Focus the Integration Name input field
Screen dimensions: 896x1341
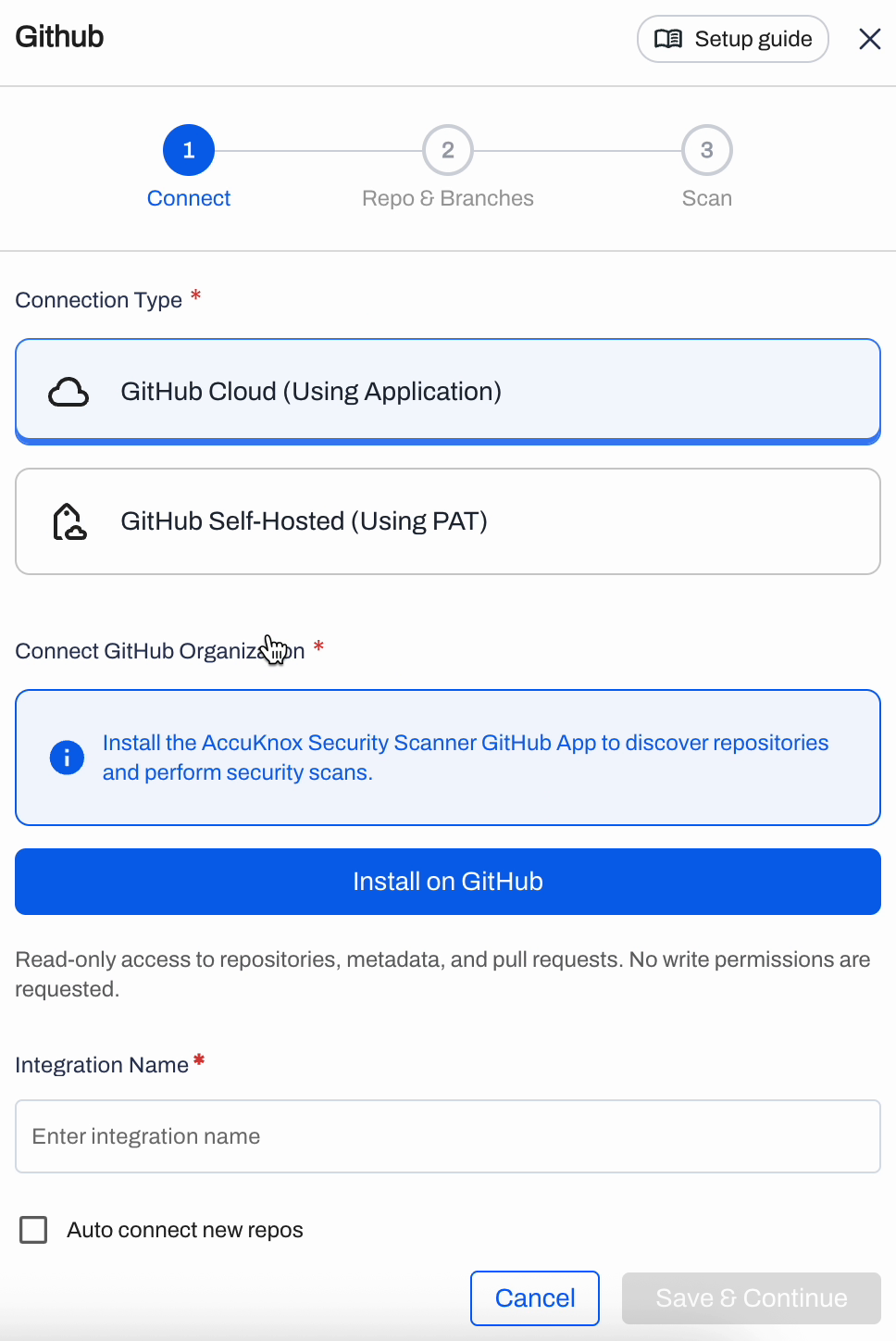click(448, 1136)
